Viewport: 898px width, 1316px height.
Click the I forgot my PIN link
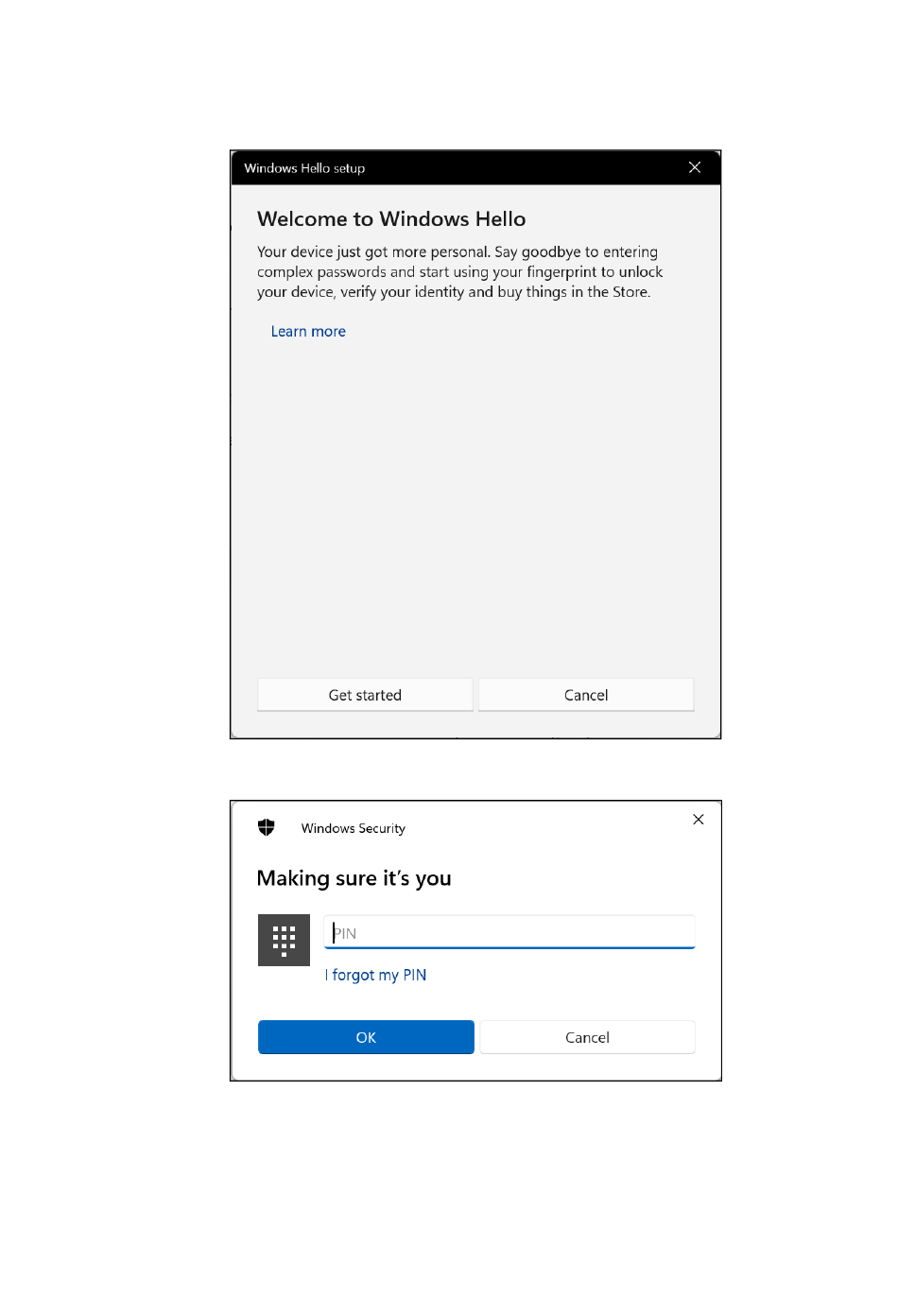click(376, 975)
